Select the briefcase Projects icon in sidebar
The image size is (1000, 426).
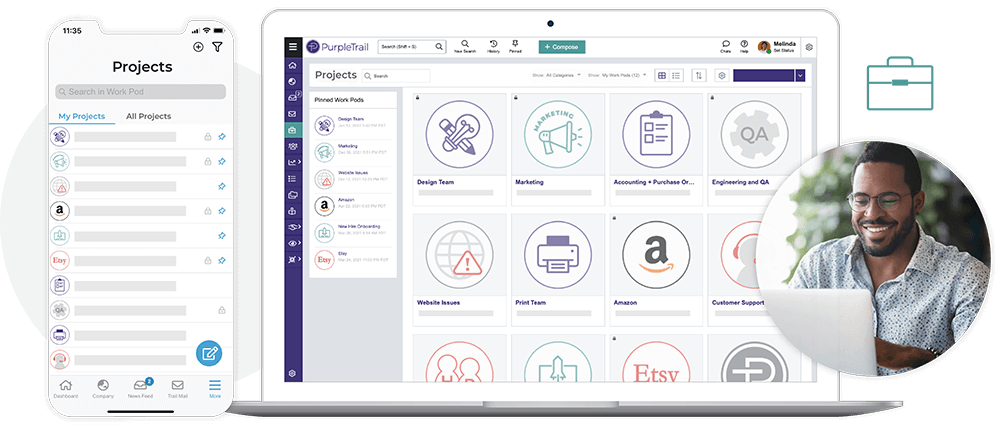point(293,130)
